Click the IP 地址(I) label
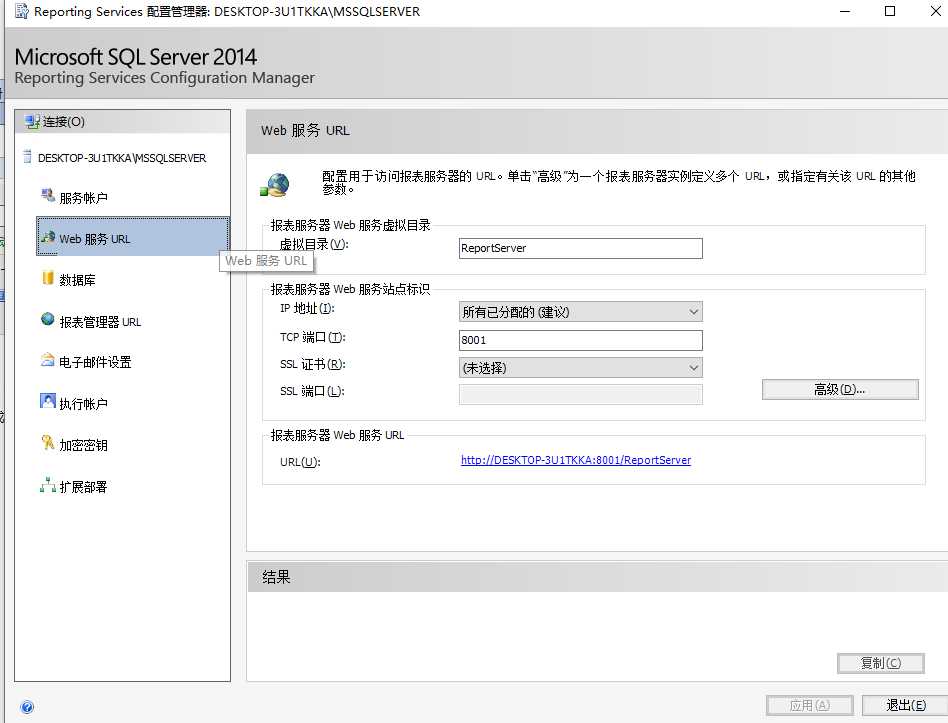Screen dimensions: 948x723 tap(307, 308)
